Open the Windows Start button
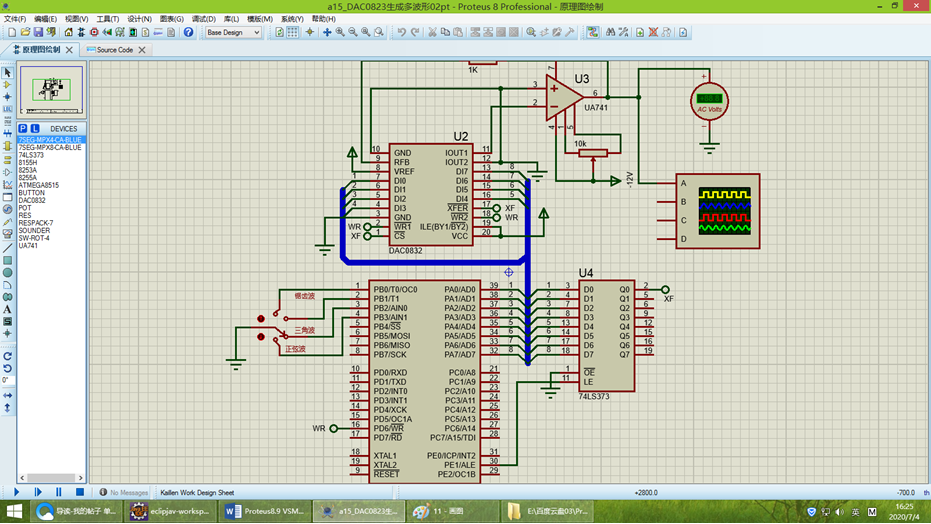Screen dimensions: 931x524 tap(14, 511)
